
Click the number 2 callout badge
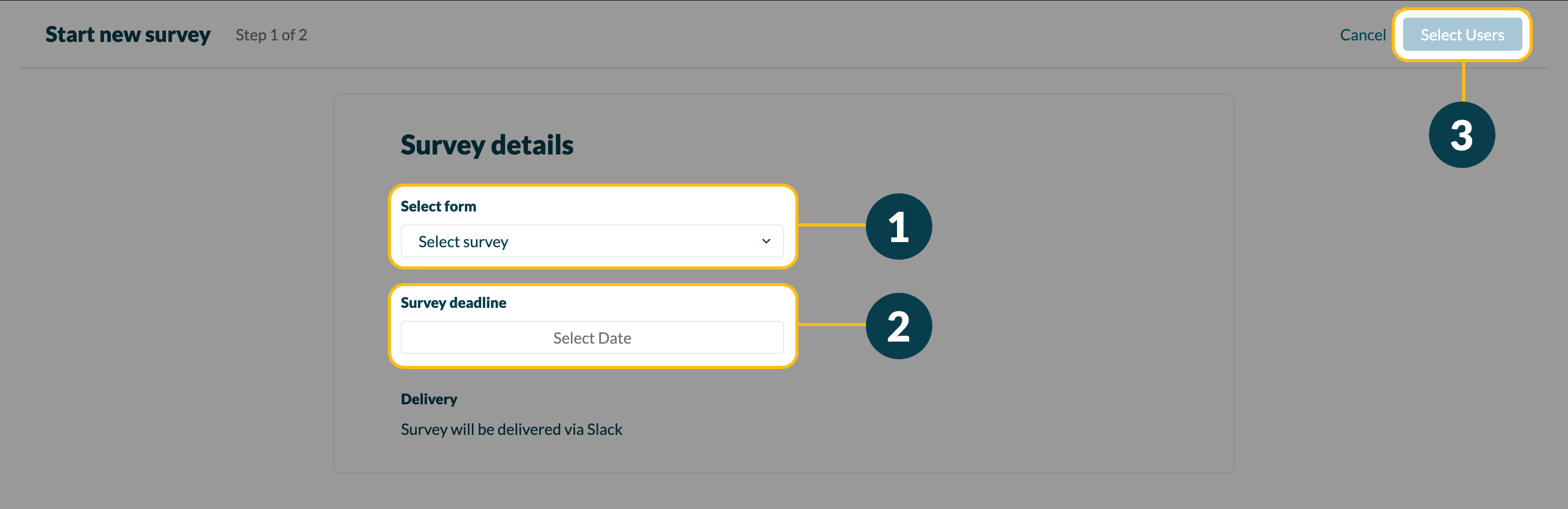pyautogui.click(x=899, y=326)
